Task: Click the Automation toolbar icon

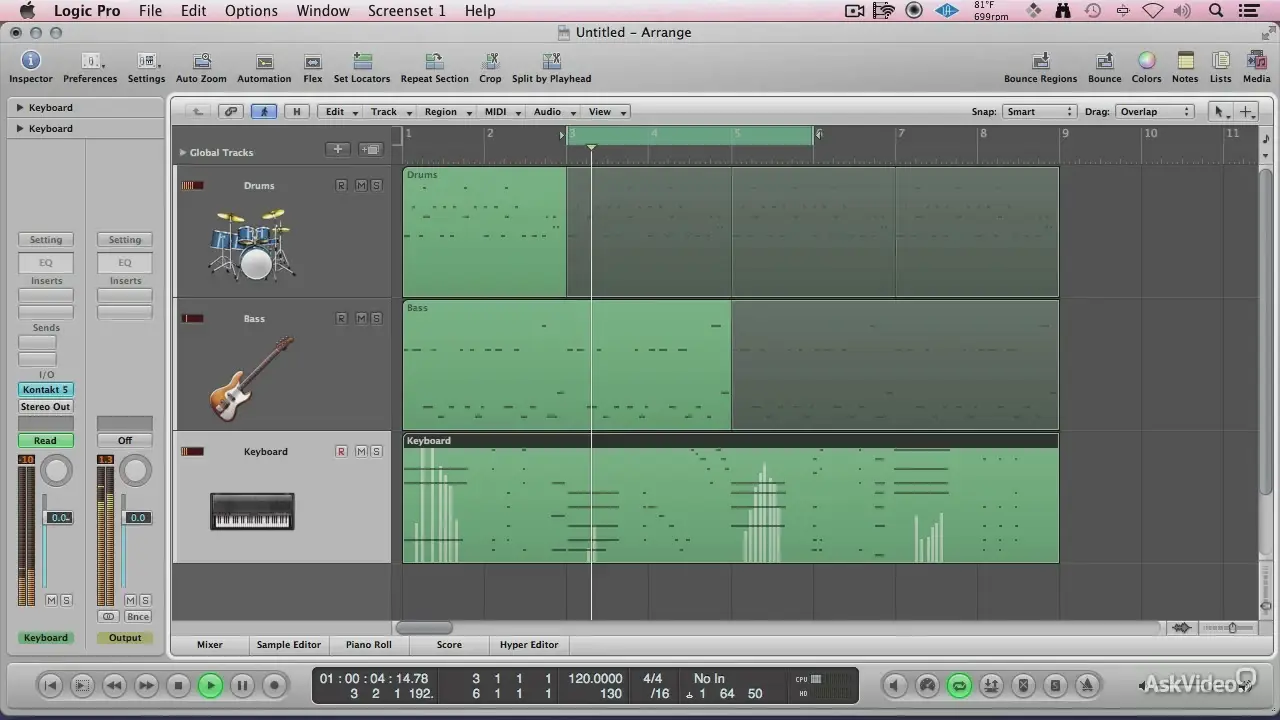Action: pyautogui.click(x=264, y=62)
